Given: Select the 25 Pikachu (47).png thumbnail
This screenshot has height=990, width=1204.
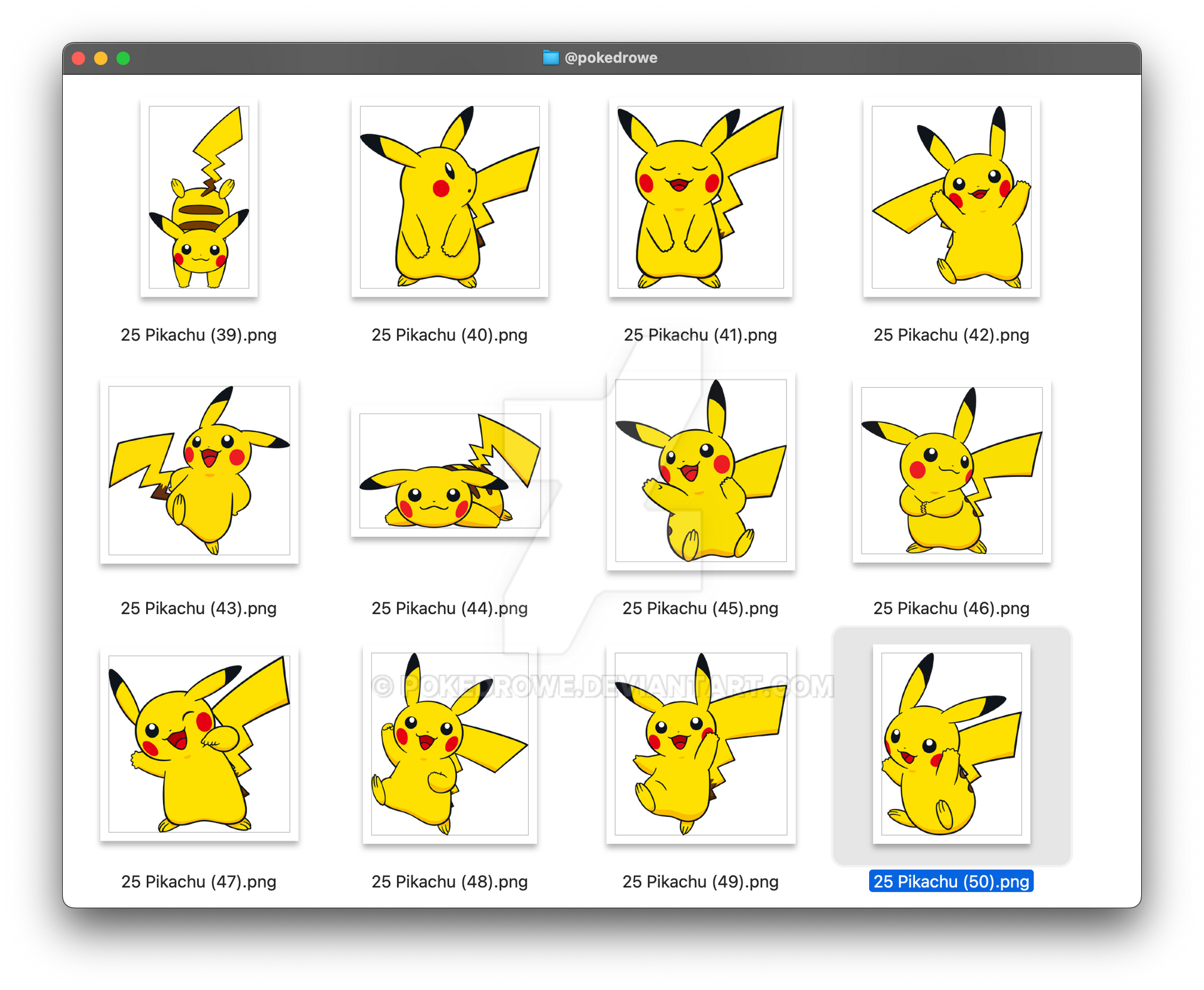Looking at the screenshot, I should click(199, 744).
